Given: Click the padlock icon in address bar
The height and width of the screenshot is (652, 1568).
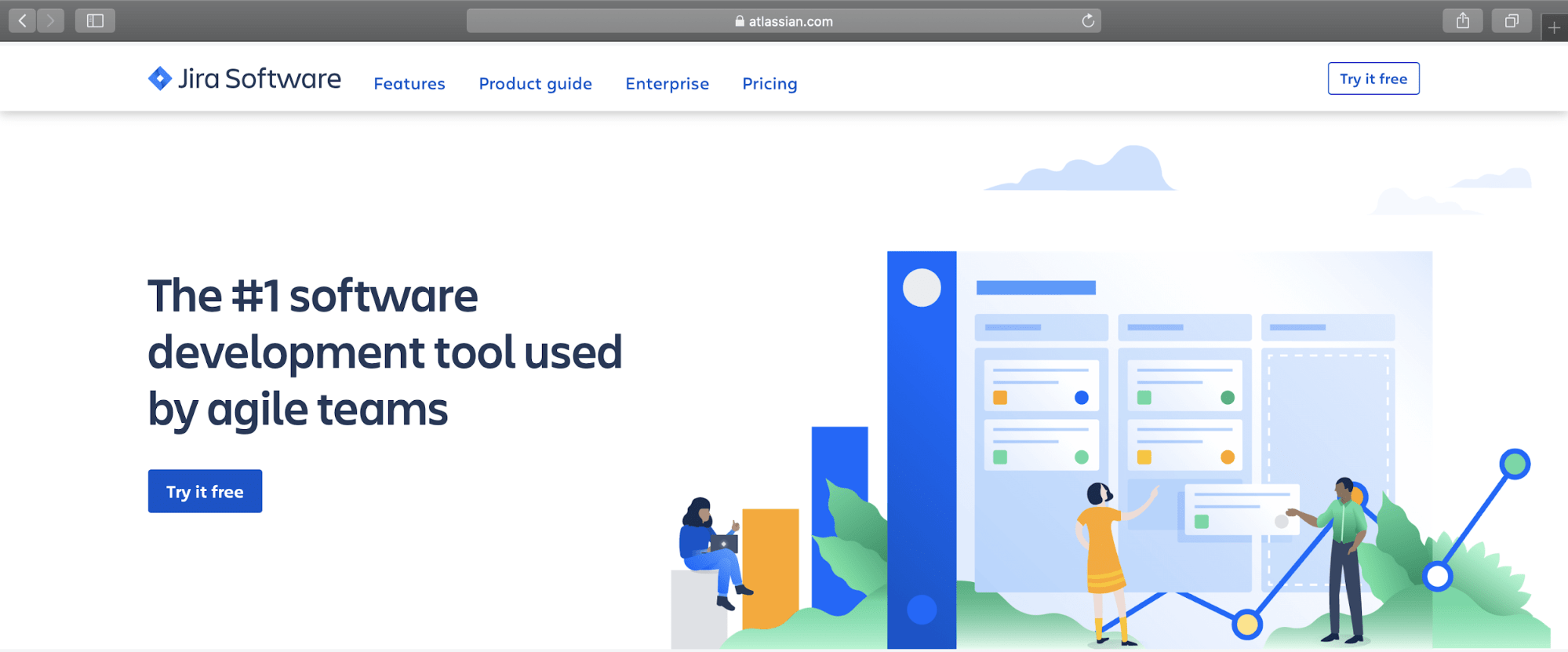Looking at the screenshot, I should pos(740,21).
